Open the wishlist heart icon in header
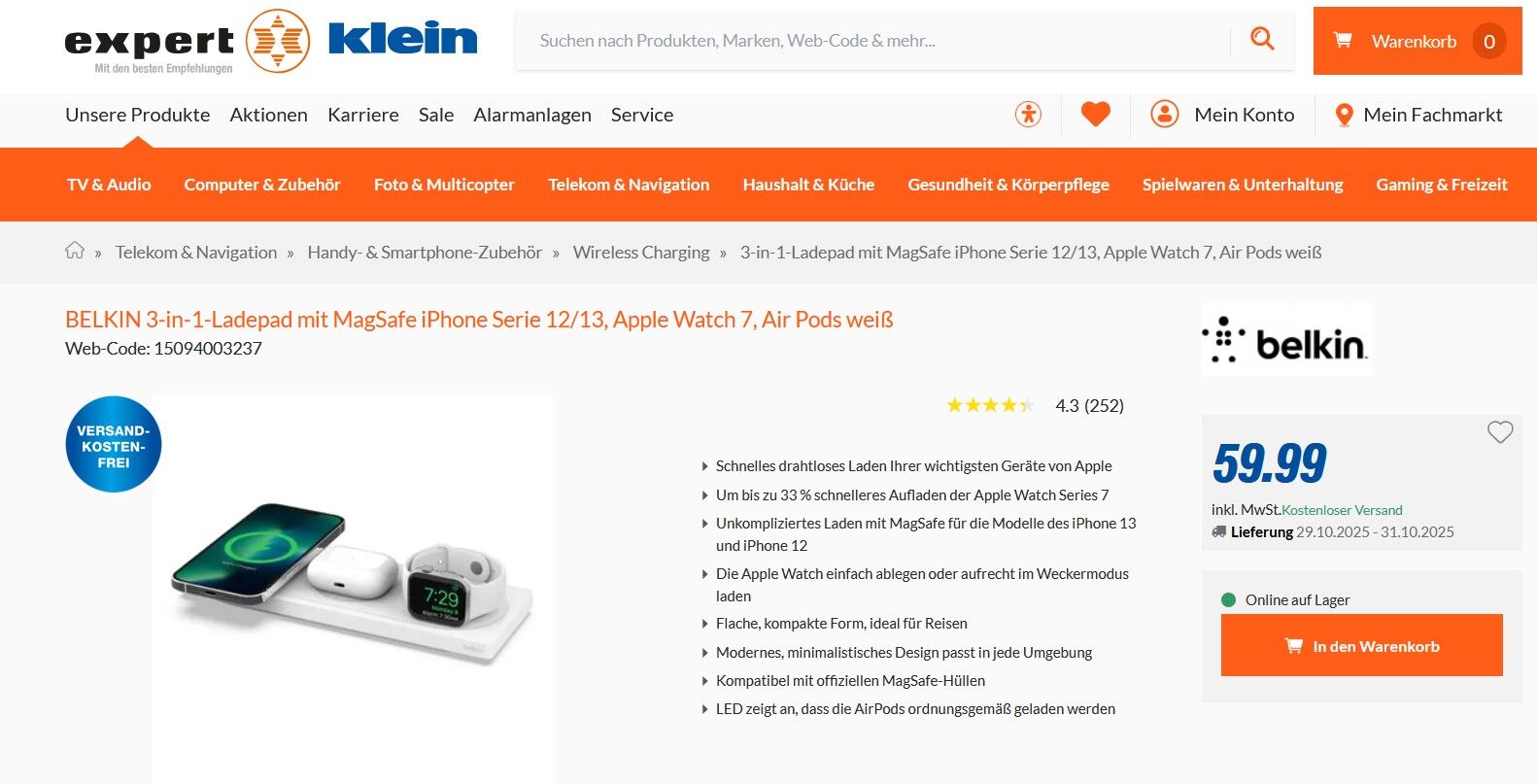Screen dimensions: 1537x784 pos(1096,115)
